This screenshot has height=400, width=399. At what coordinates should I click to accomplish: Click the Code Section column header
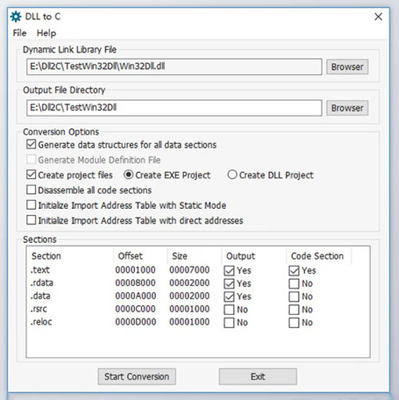click(x=317, y=256)
